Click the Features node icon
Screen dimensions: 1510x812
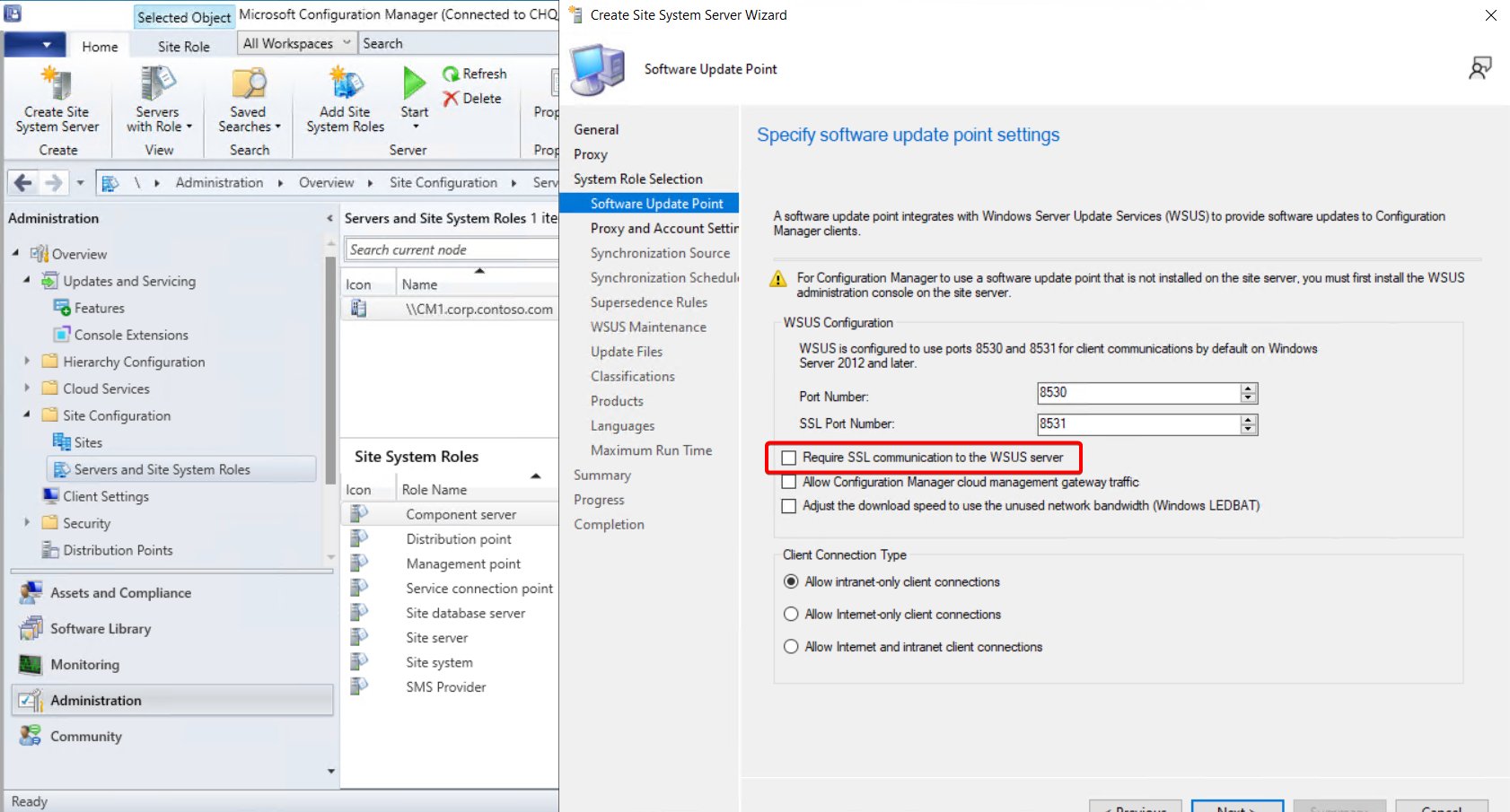coord(62,308)
